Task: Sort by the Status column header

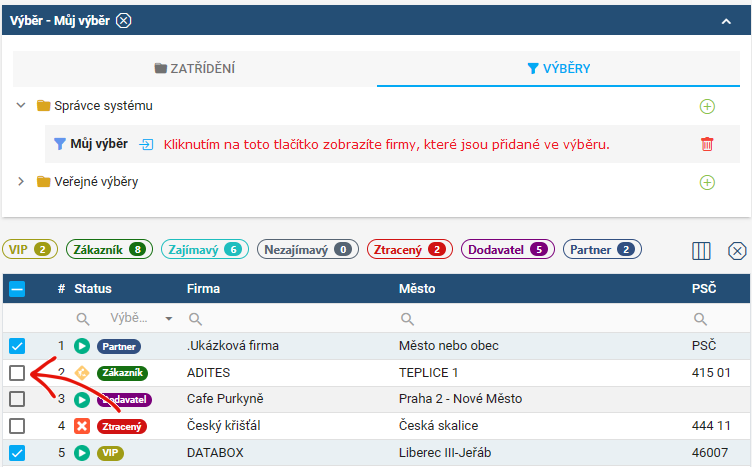Action: [x=93, y=289]
